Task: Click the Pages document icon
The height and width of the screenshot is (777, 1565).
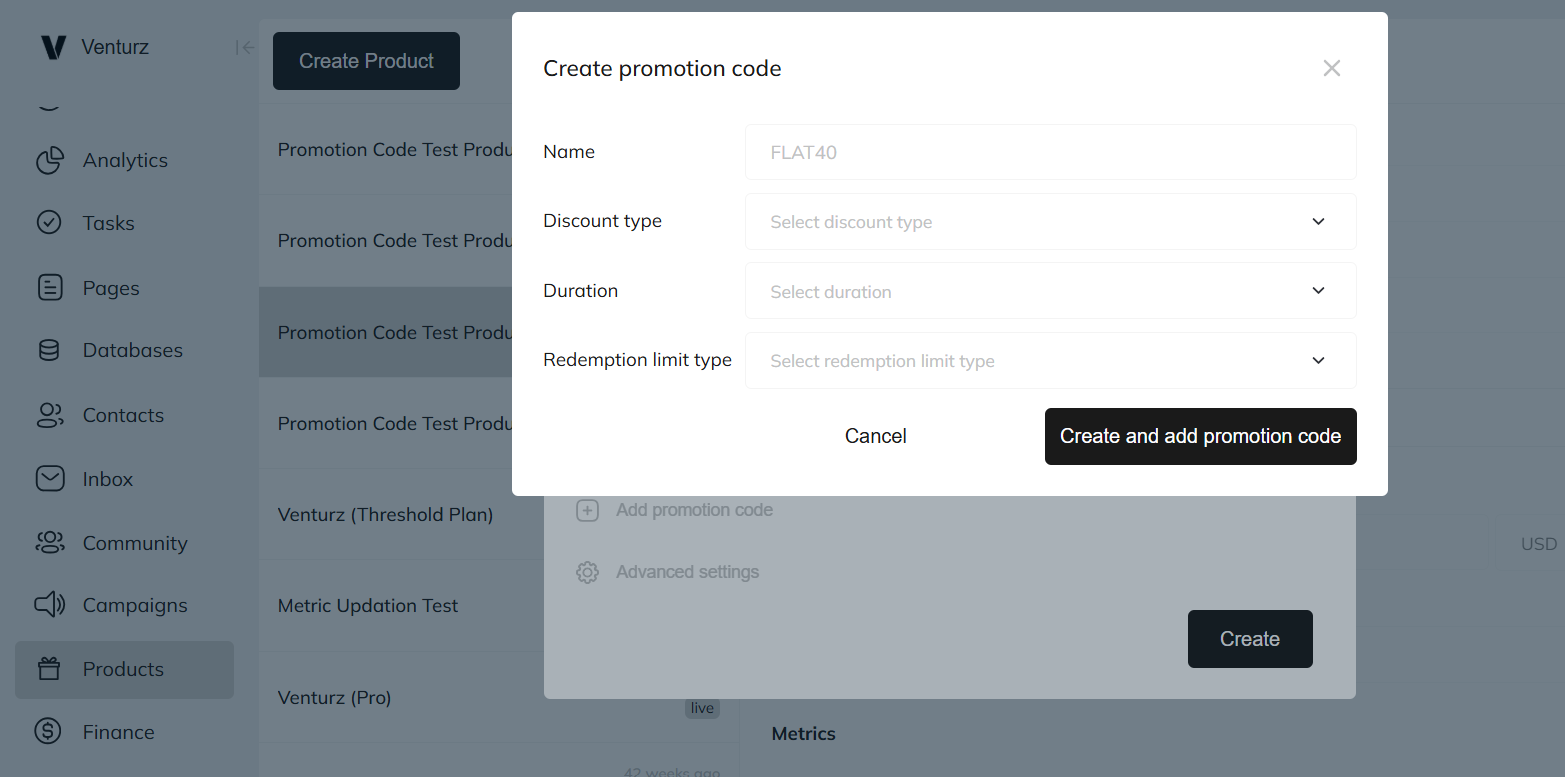Action: 49,288
